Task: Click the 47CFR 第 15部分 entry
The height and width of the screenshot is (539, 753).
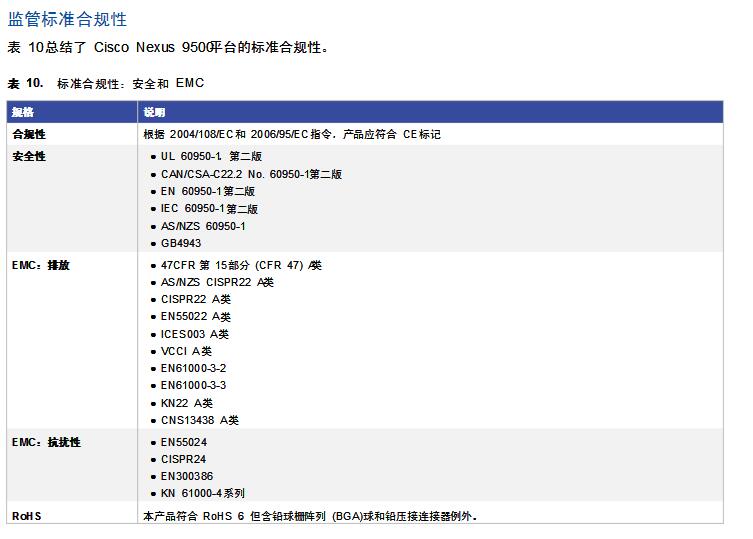Action: 241,266
